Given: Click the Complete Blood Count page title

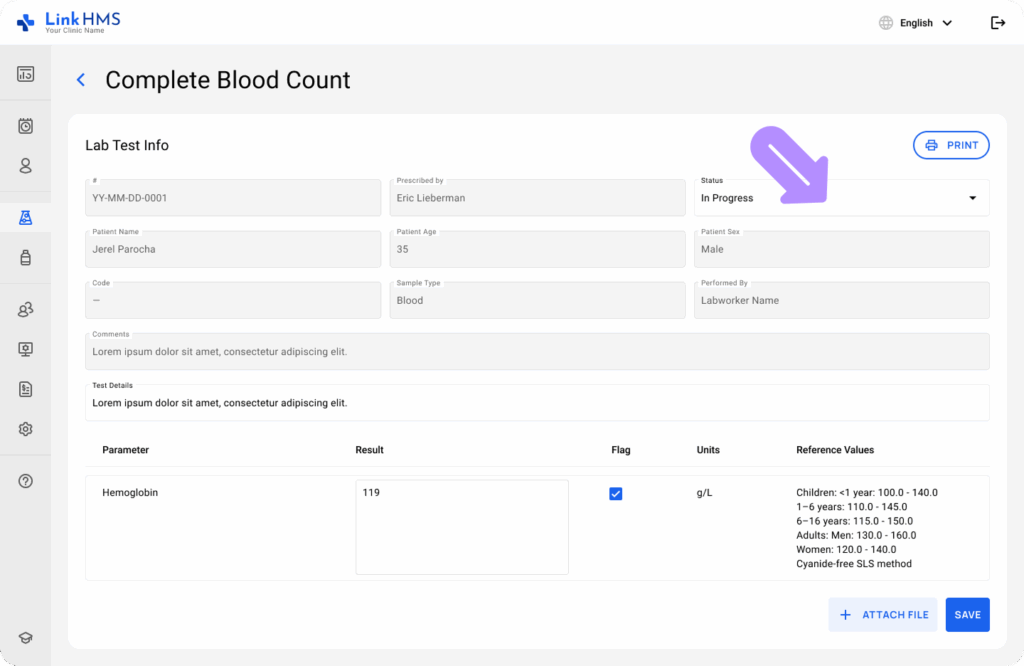Looking at the screenshot, I should tap(228, 80).
